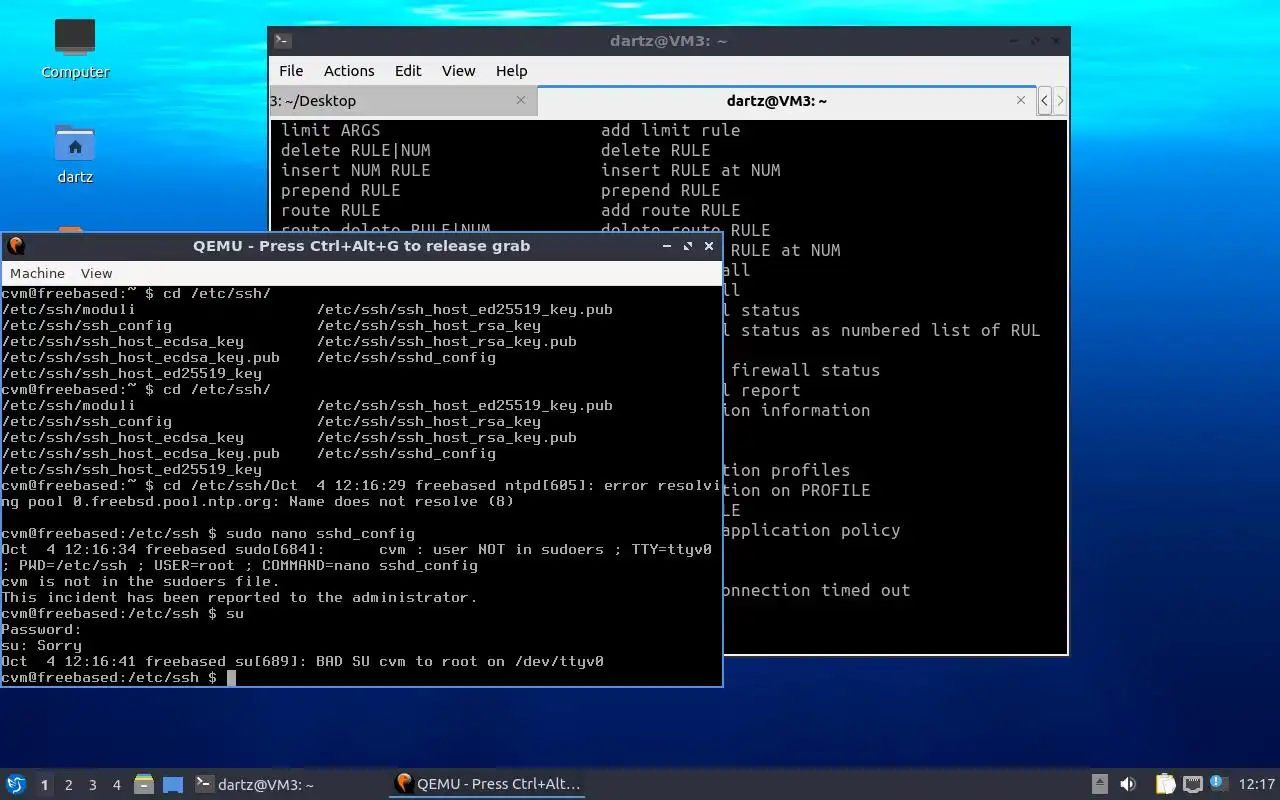Open the network connection tray icon
This screenshot has width=1280, height=800.
point(1192,784)
